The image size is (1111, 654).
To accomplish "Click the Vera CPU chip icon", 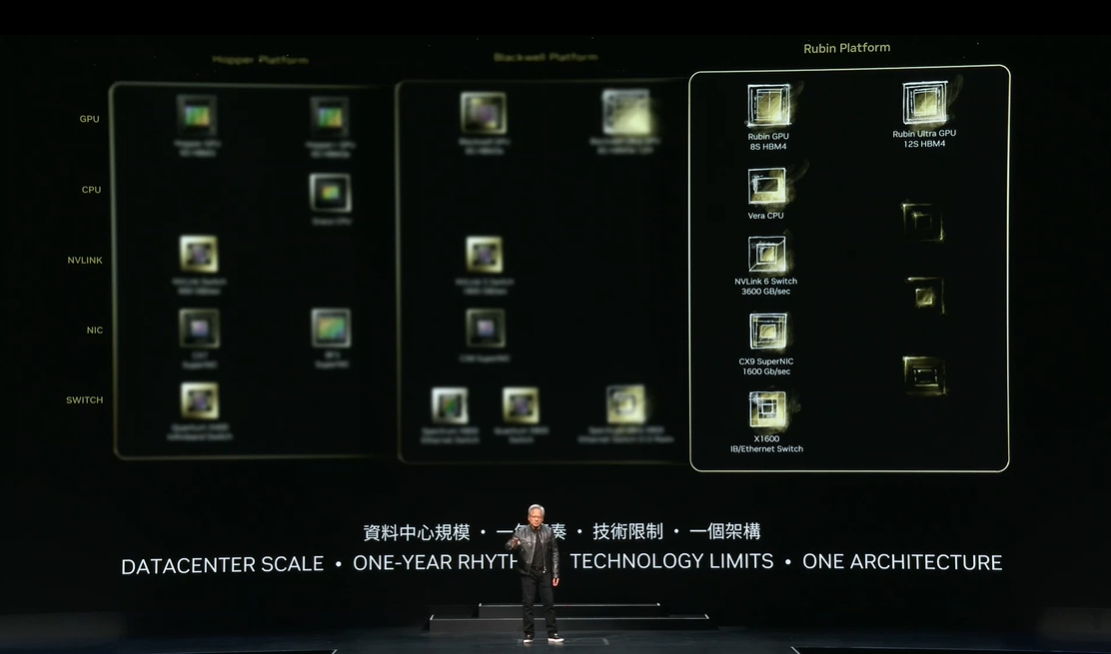I will [767, 186].
